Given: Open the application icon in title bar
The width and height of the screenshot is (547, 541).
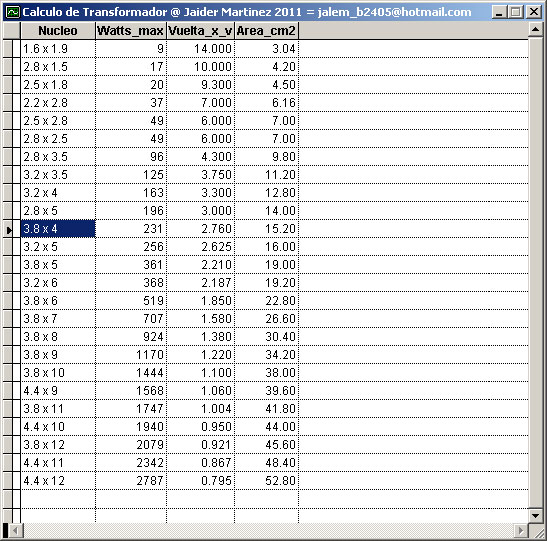Looking at the screenshot, I should pyautogui.click(x=13, y=13).
